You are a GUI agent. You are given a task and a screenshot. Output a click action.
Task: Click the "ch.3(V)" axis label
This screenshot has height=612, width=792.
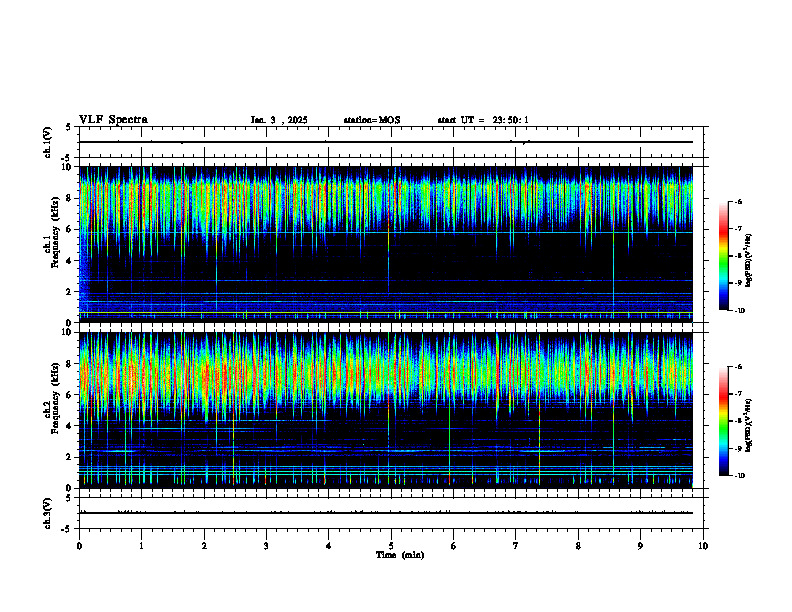pyautogui.click(x=47, y=513)
